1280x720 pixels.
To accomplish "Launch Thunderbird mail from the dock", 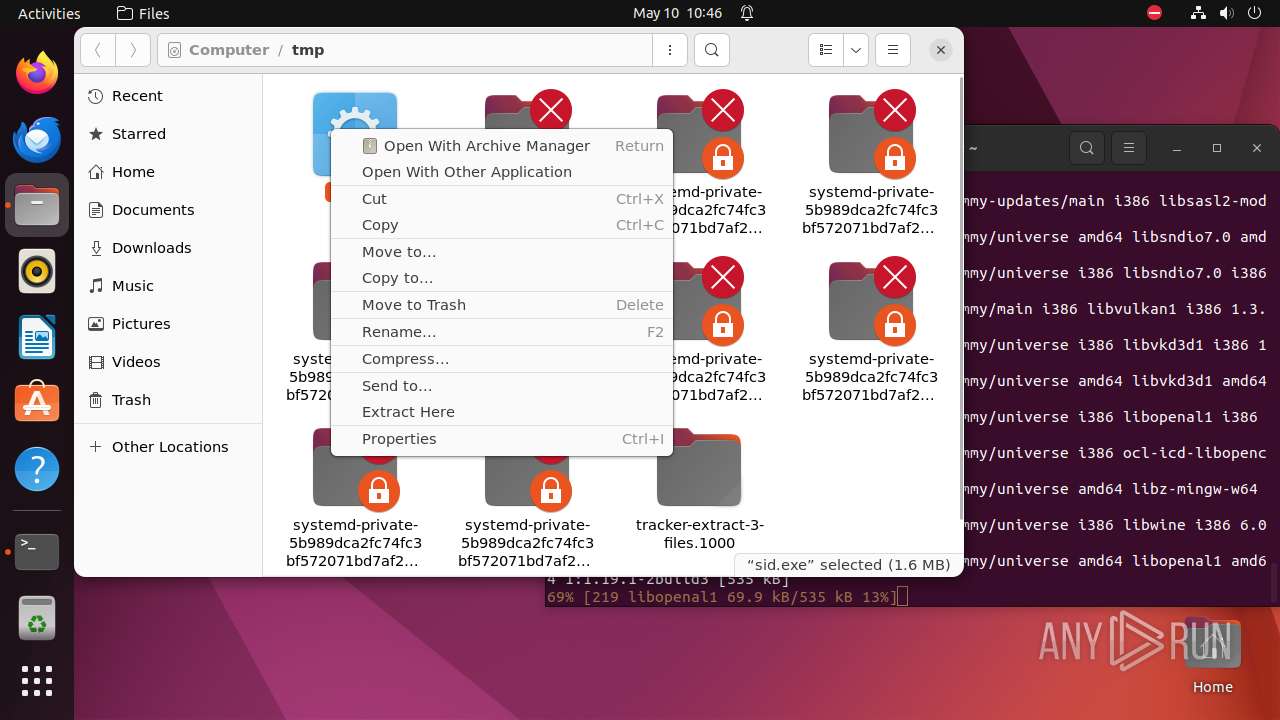I will pyautogui.click(x=37, y=139).
